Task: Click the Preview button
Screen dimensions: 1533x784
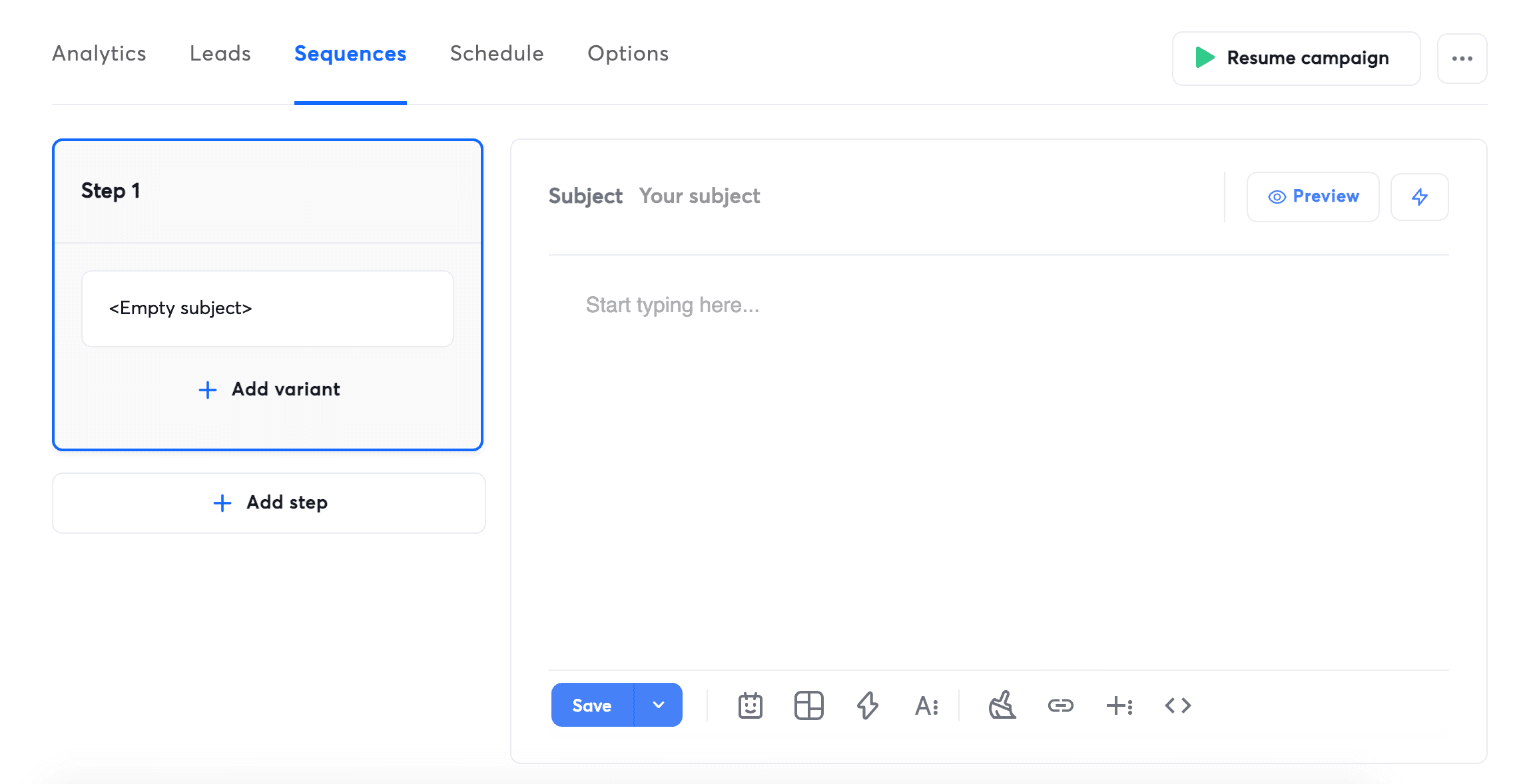Action: pos(1313,197)
